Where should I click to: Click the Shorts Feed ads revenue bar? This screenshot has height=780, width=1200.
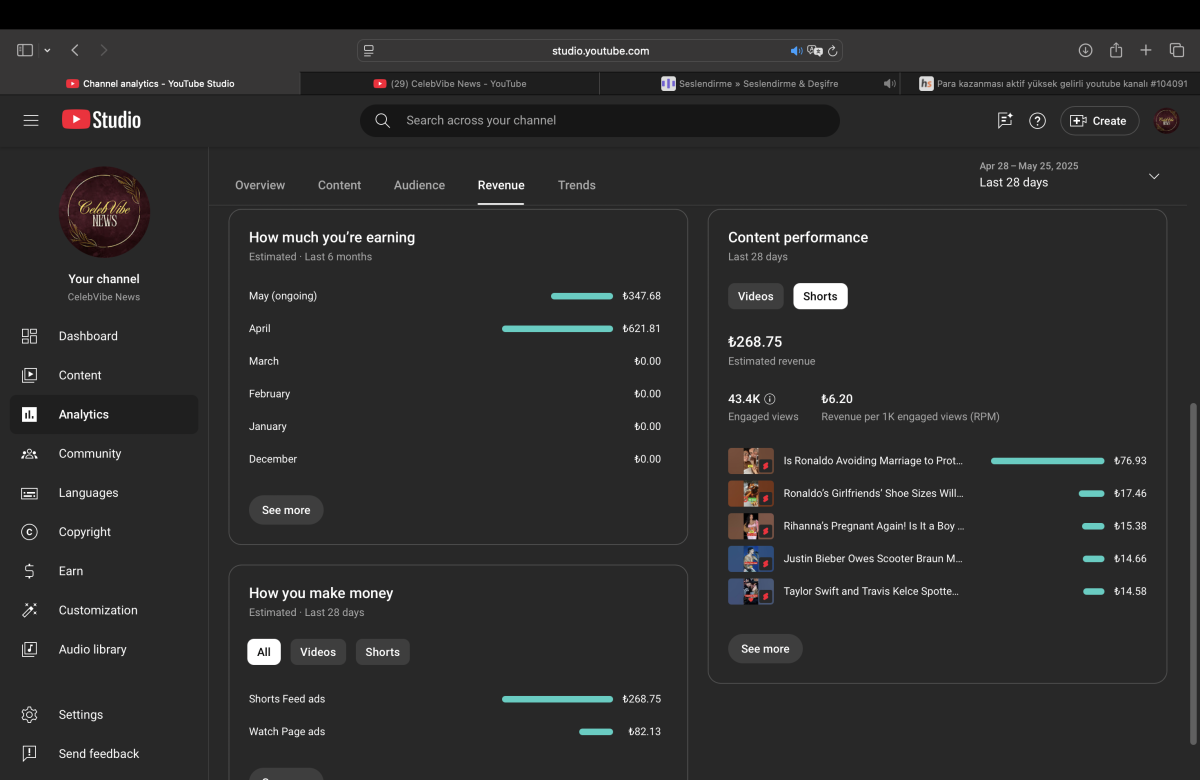557,699
